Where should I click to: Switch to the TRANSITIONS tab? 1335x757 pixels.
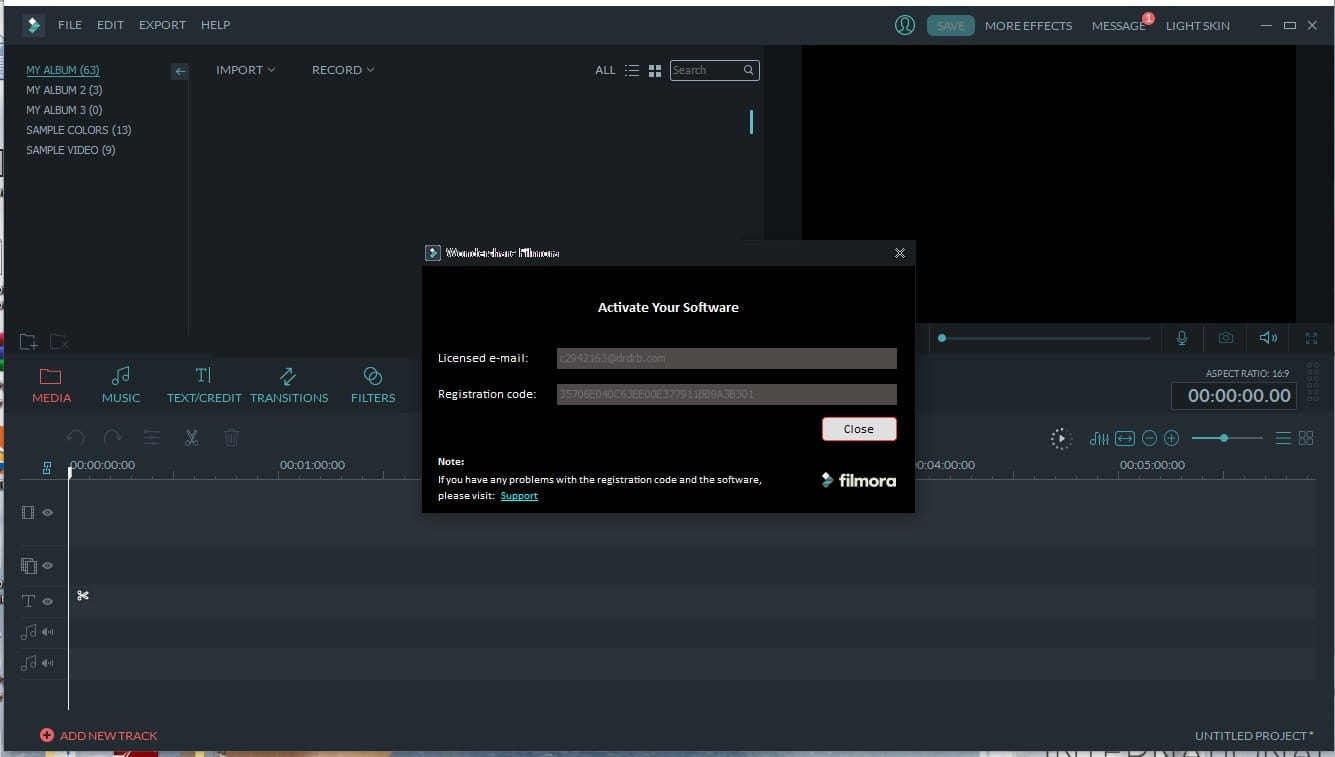(289, 385)
